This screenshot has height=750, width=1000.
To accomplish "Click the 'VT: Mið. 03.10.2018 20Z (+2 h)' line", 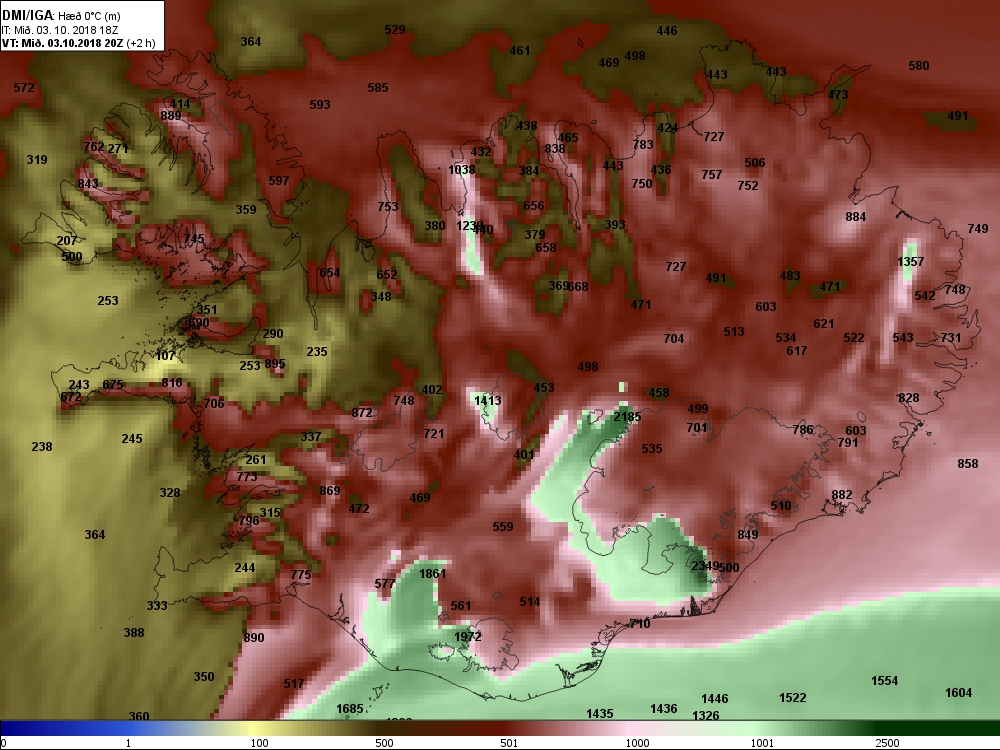I will (x=78, y=43).
